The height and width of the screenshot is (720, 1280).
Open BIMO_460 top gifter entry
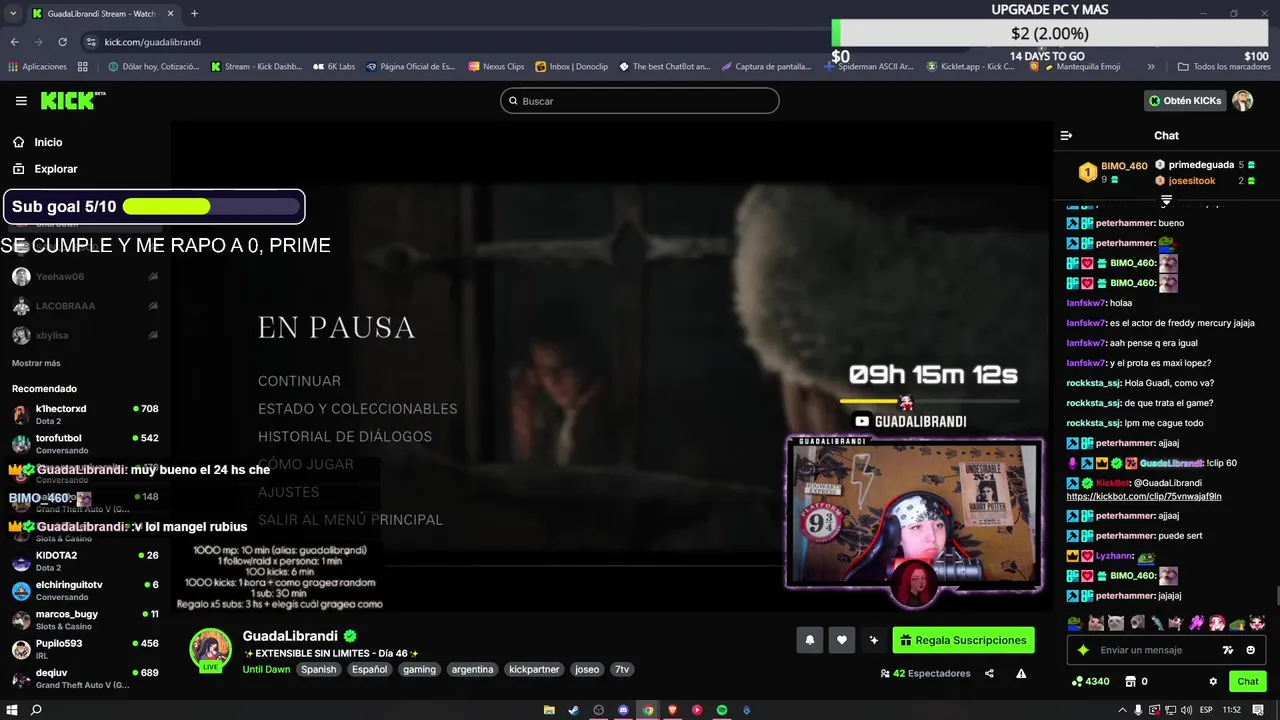[1113, 172]
